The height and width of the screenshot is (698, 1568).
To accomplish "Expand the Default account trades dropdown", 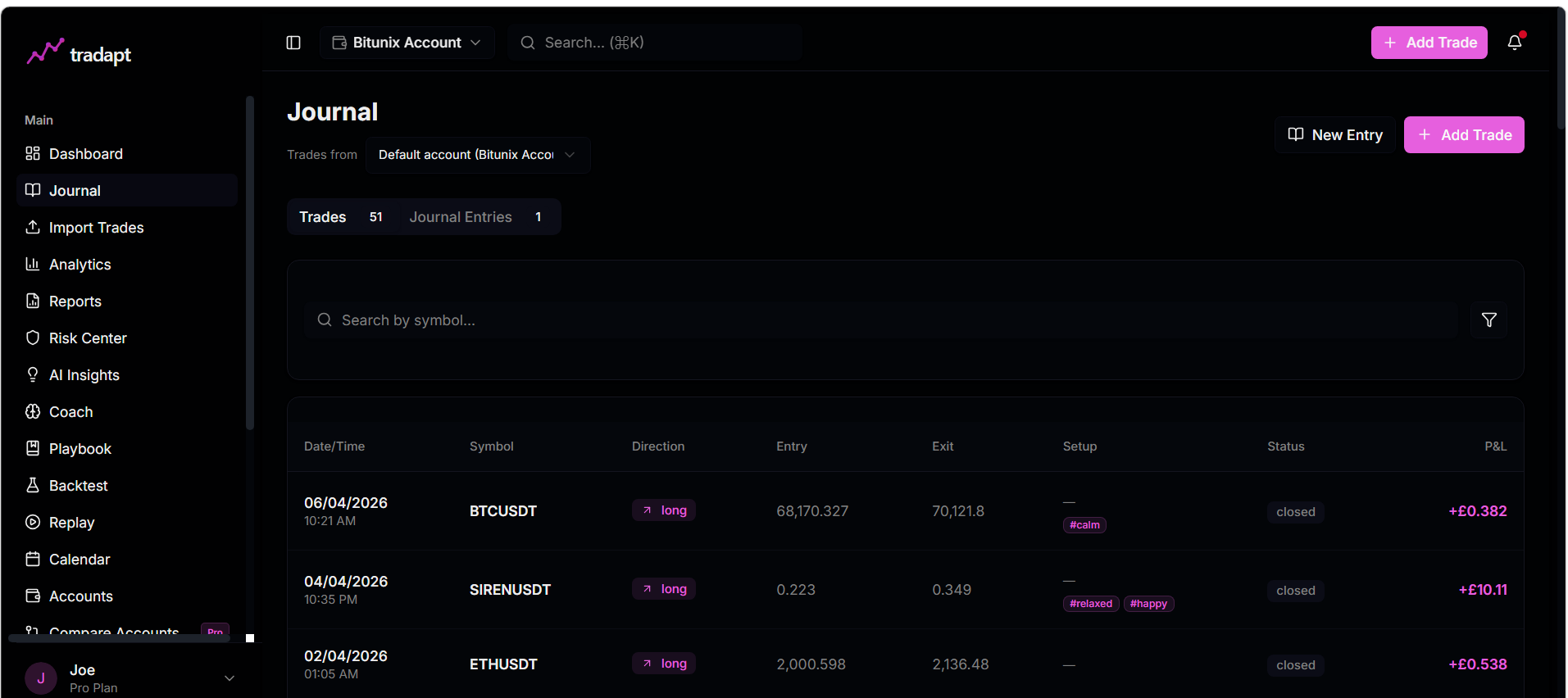I will [x=478, y=155].
